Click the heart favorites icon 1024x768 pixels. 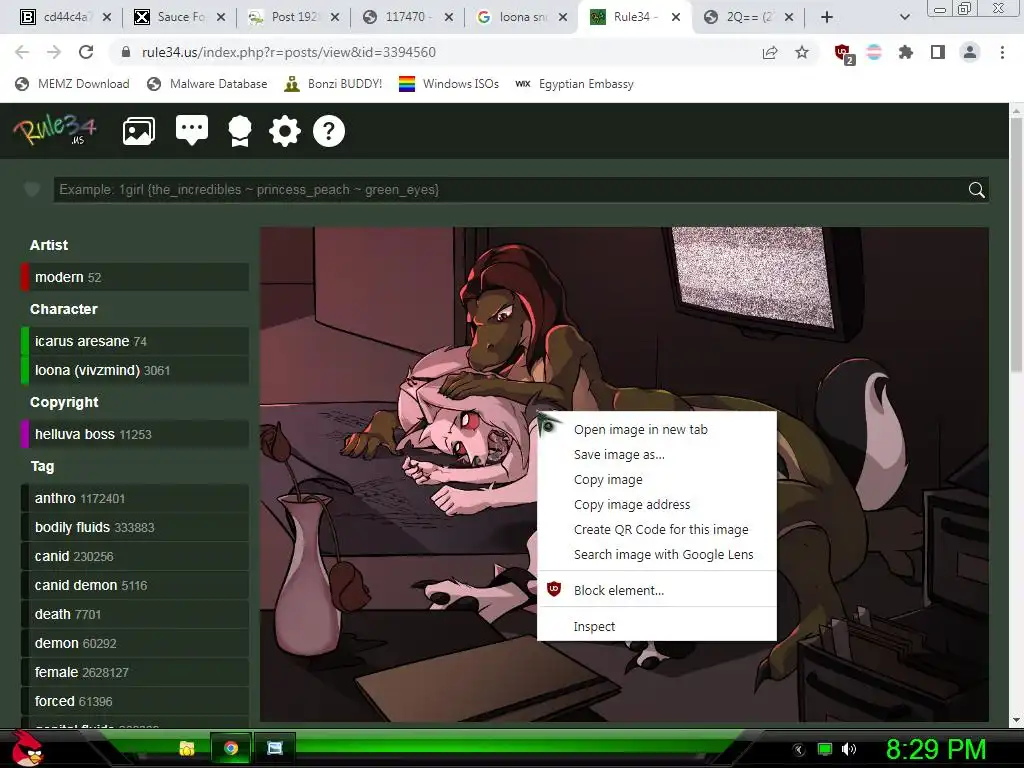31,190
